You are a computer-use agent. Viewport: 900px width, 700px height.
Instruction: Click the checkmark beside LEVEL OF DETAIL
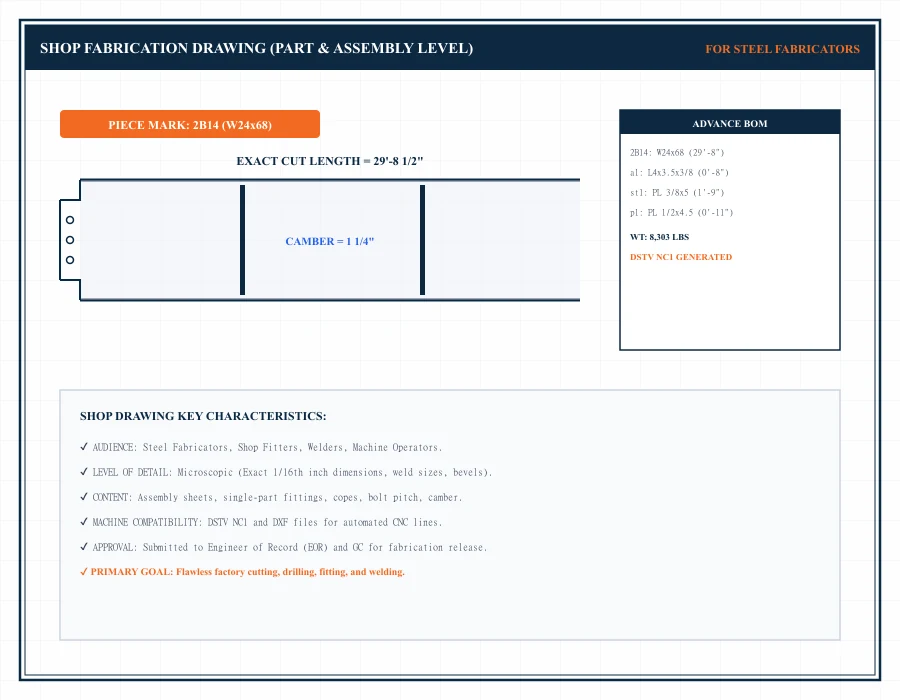84,472
